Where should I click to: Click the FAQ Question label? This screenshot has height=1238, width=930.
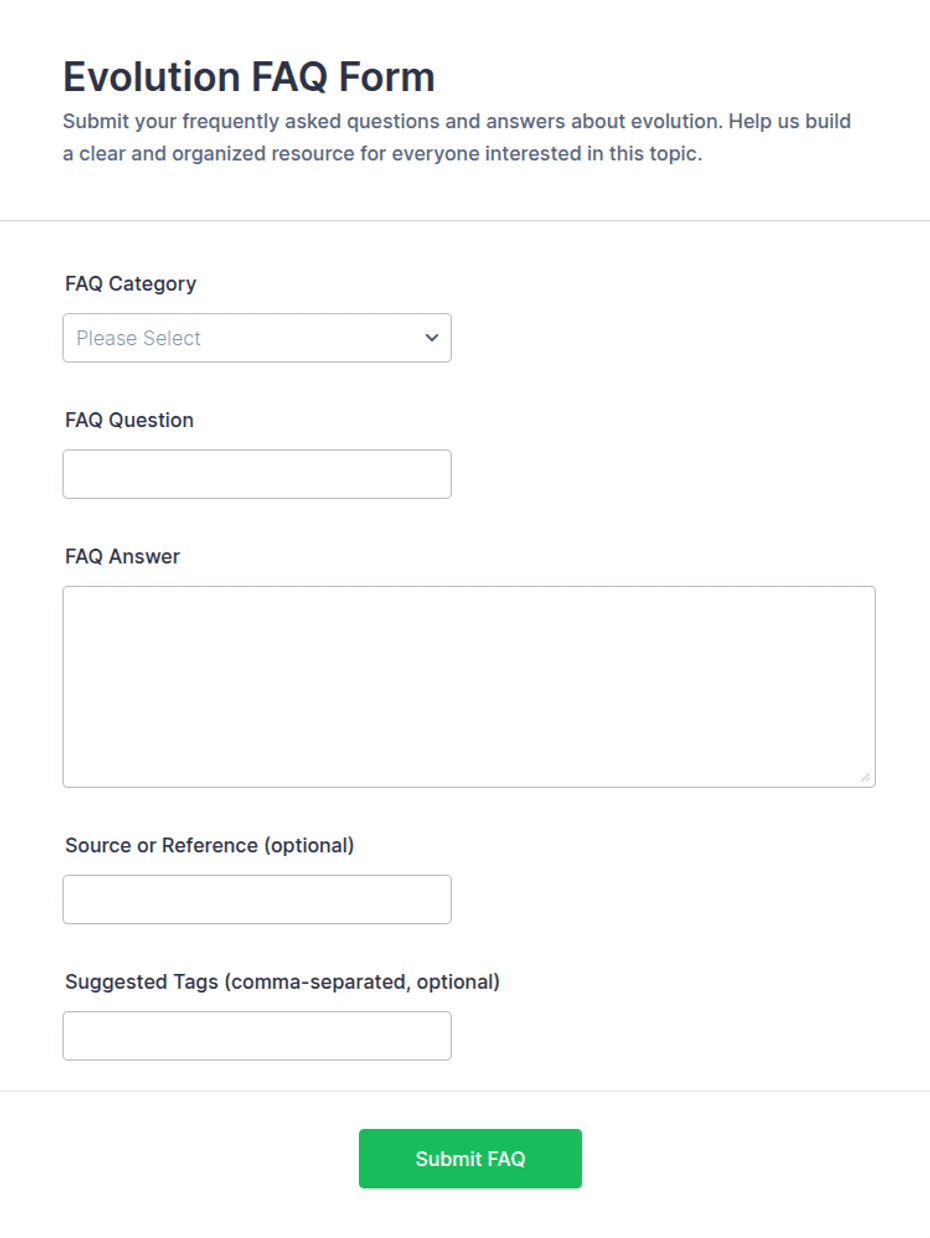pyautogui.click(x=129, y=420)
